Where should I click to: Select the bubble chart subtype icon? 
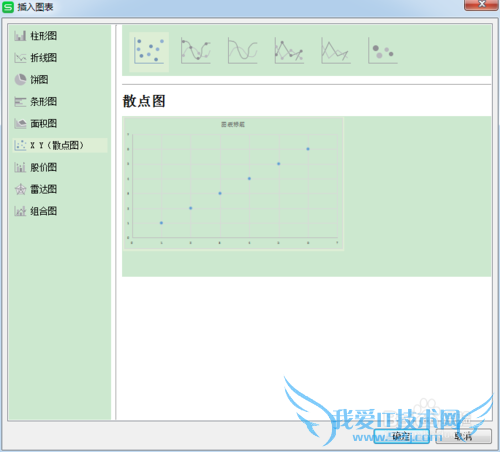tap(382, 51)
